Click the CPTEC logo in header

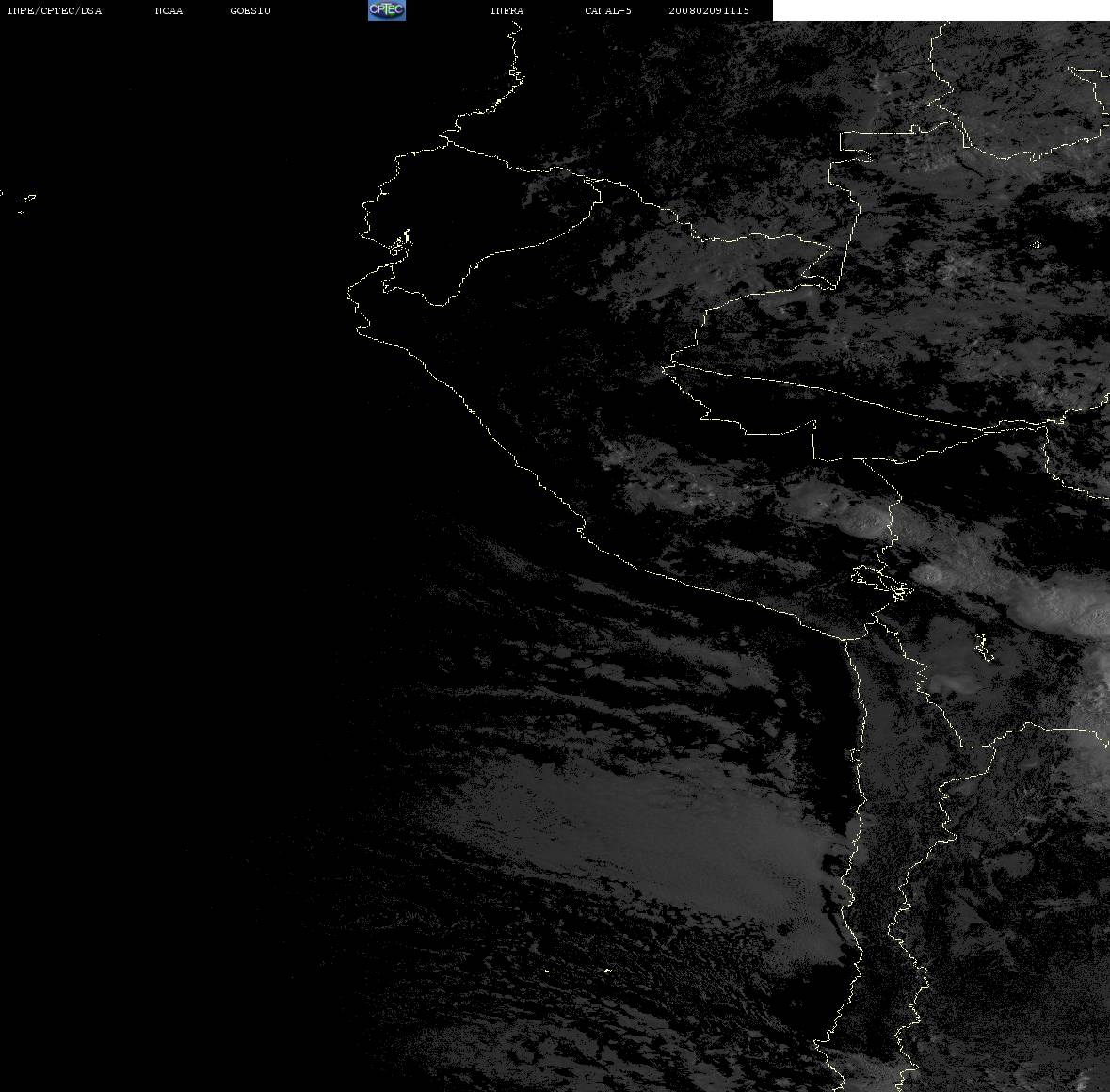coord(387,10)
